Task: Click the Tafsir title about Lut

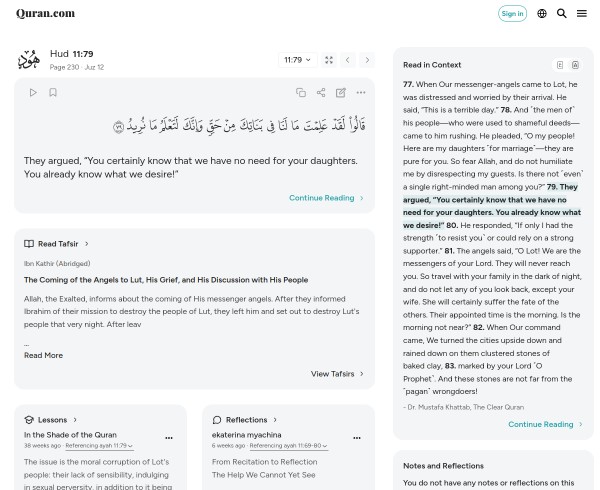Action: click(166, 280)
